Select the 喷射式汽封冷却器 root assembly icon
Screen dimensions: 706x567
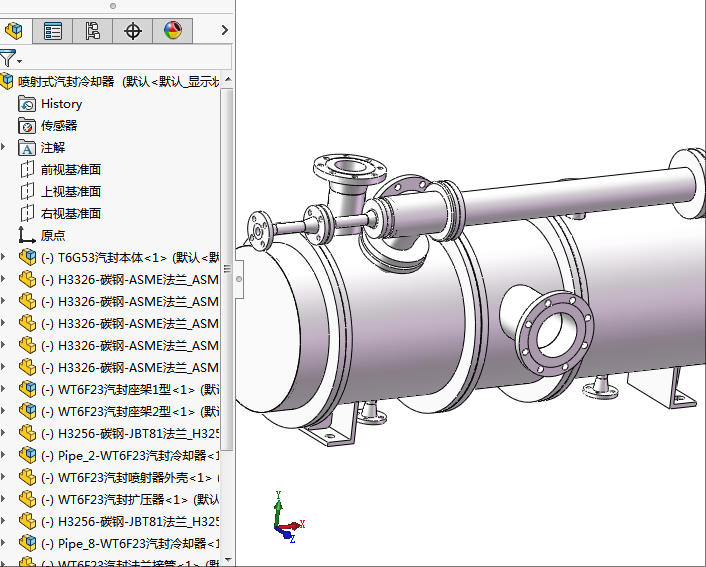pyautogui.click(x=7, y=82)
